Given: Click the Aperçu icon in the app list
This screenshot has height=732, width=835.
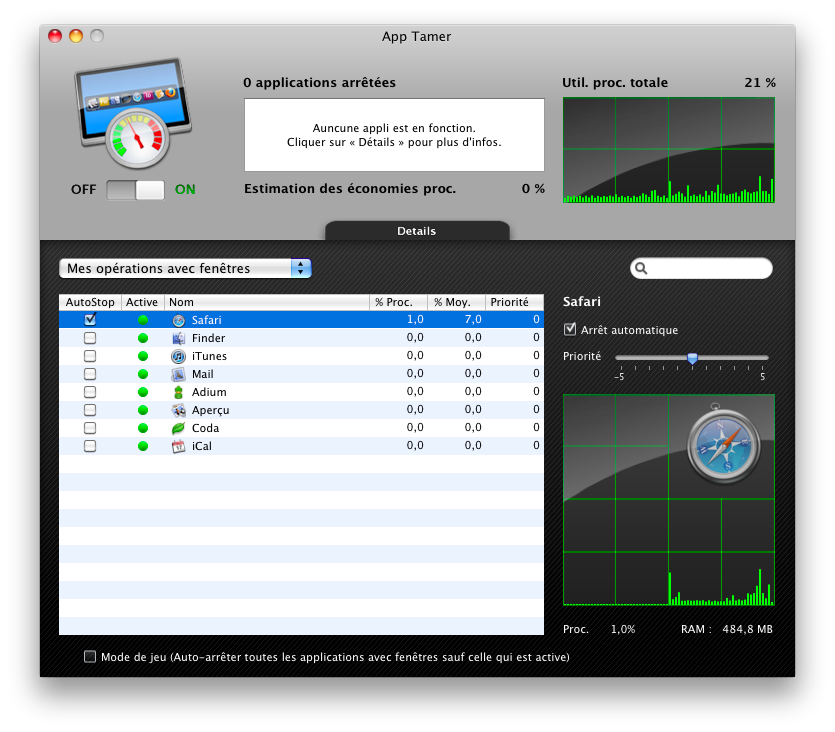Looking at the screenshot, I should [178, 410].
